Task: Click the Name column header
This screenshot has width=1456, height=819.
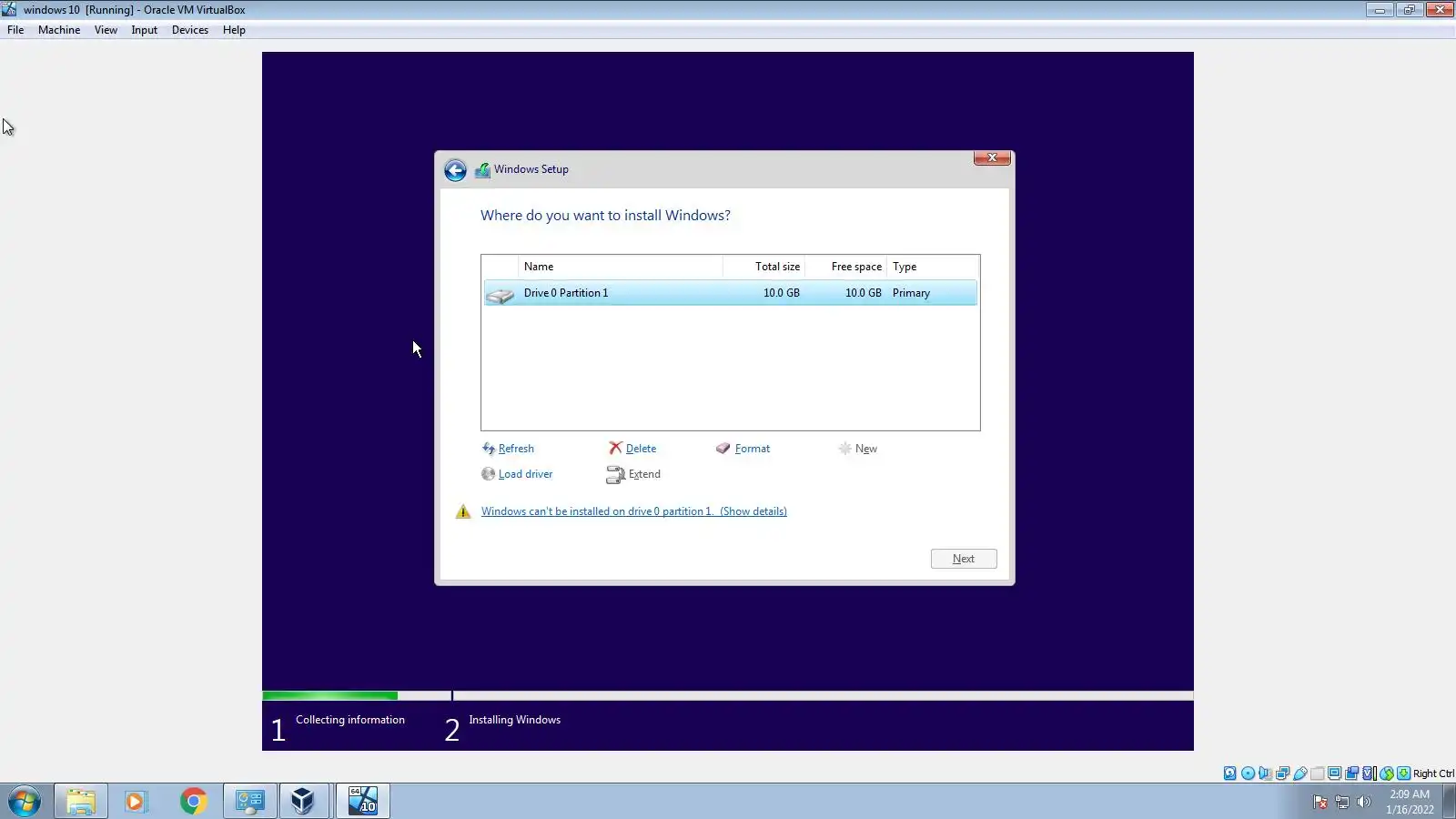Action: click(x=621, y=267)
